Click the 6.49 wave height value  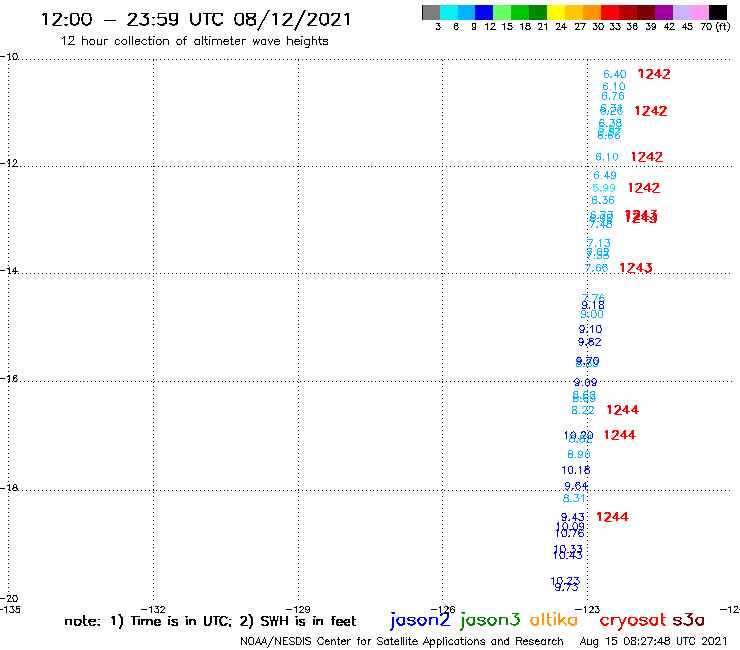pos(605,175)
